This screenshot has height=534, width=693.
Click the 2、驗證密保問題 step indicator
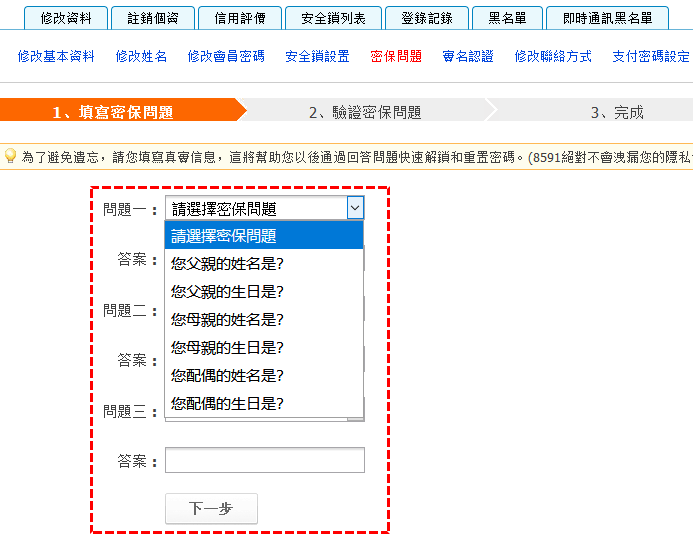(x=365, y=112)
